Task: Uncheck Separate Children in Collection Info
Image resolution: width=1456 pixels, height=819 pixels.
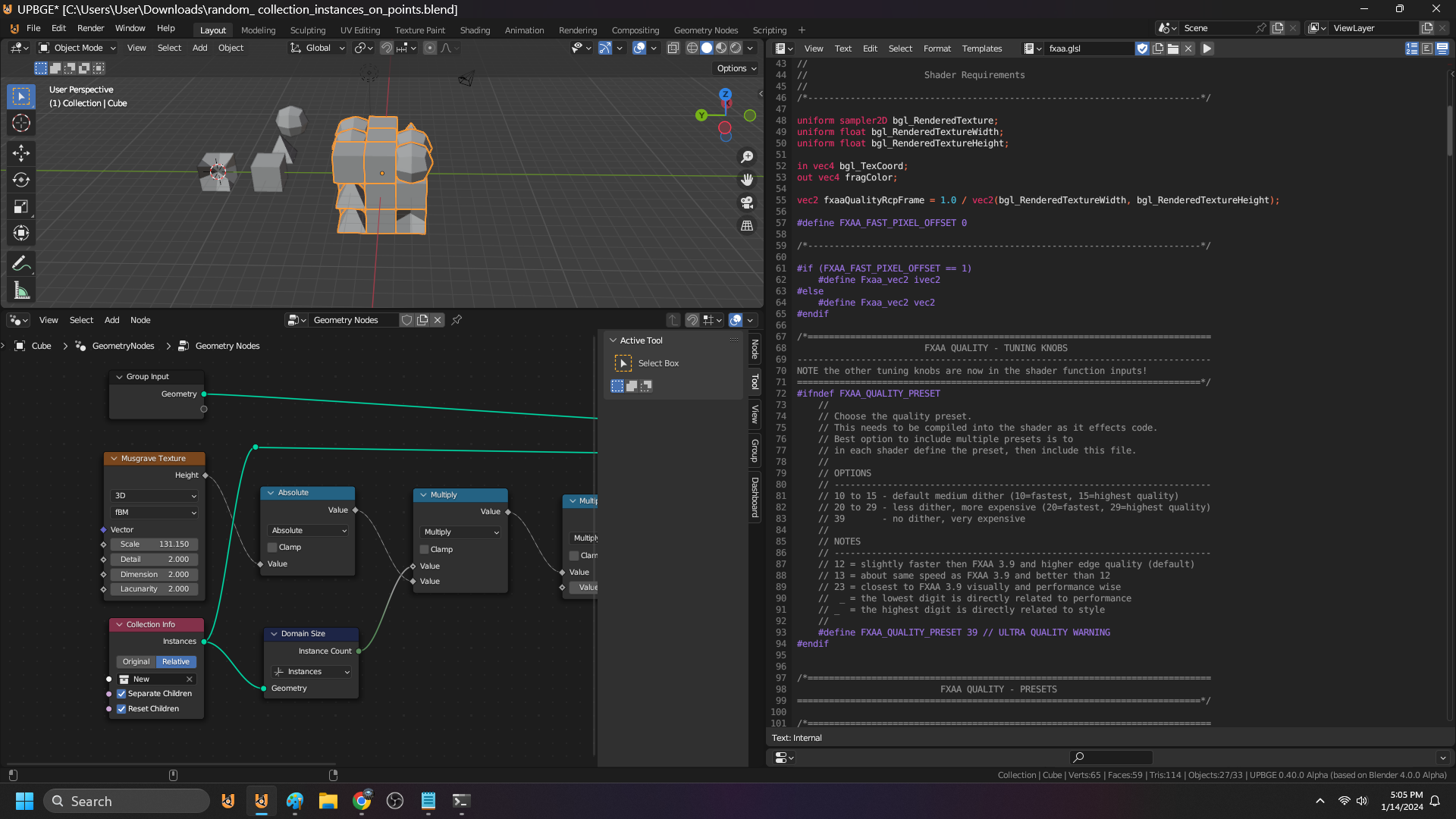Action: tap(121, 694)
